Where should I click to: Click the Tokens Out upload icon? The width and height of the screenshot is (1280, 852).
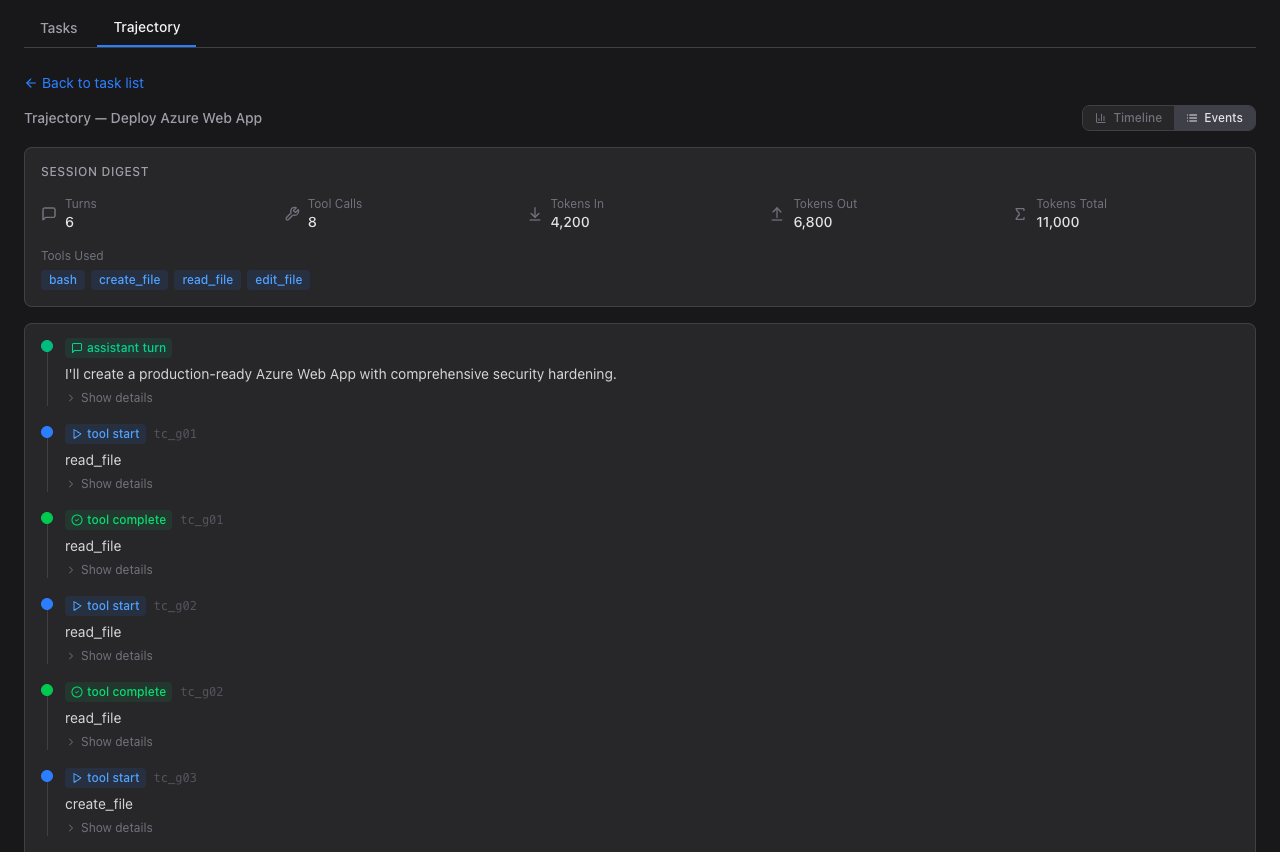[x=777, y=213]
